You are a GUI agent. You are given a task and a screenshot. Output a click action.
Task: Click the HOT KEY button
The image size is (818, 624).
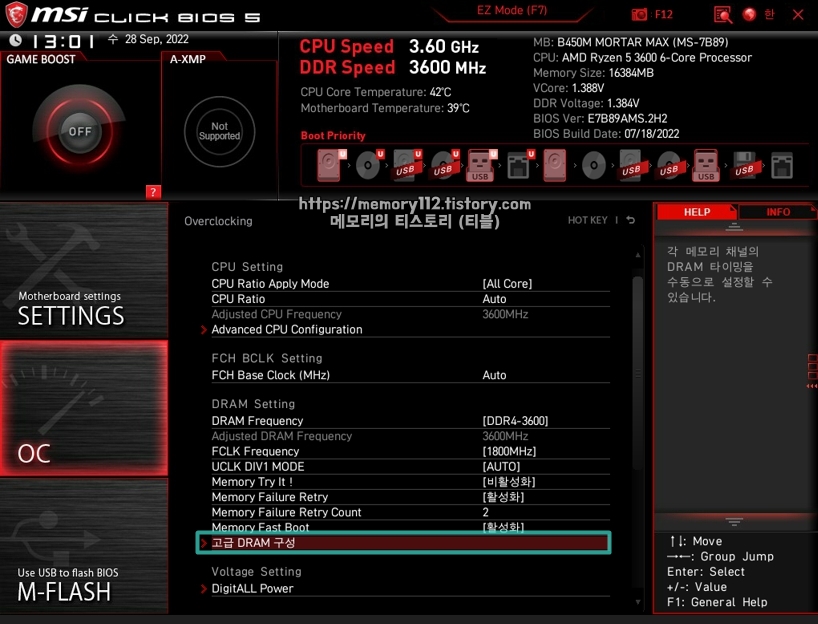[587, 220]
